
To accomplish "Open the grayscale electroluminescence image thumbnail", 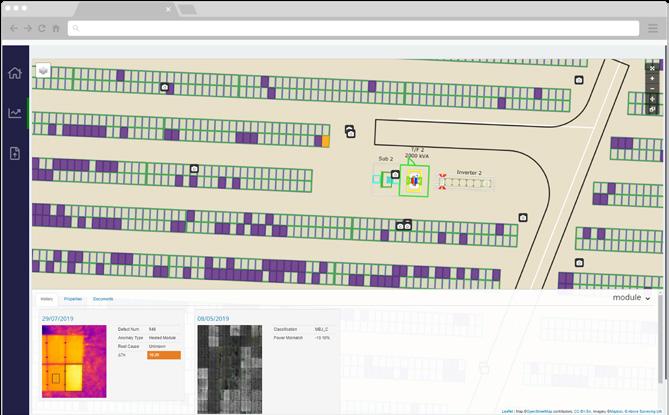I will 230,369.
